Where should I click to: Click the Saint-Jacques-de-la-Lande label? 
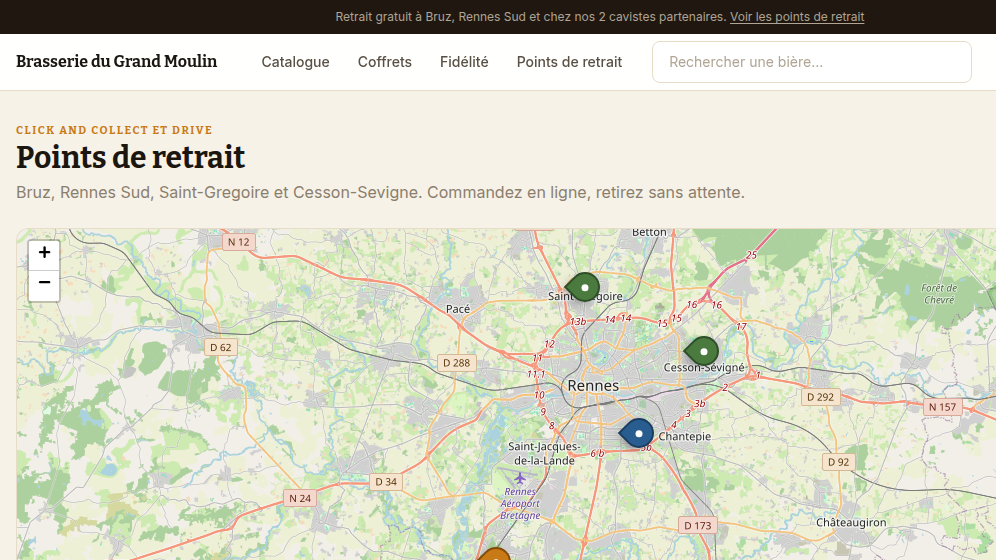coord(544,453)
